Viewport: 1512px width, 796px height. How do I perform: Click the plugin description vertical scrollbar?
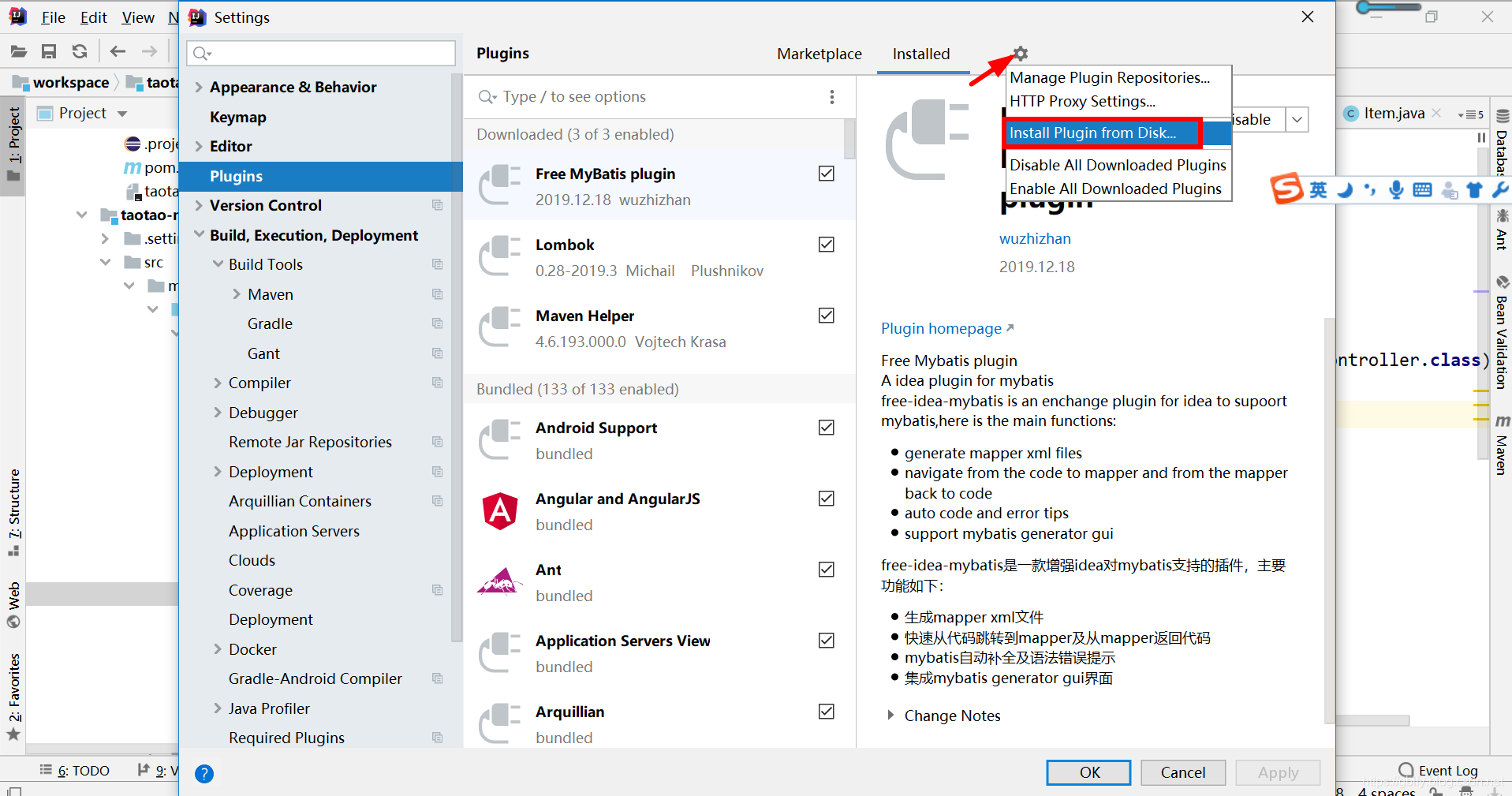(1329, 521)
